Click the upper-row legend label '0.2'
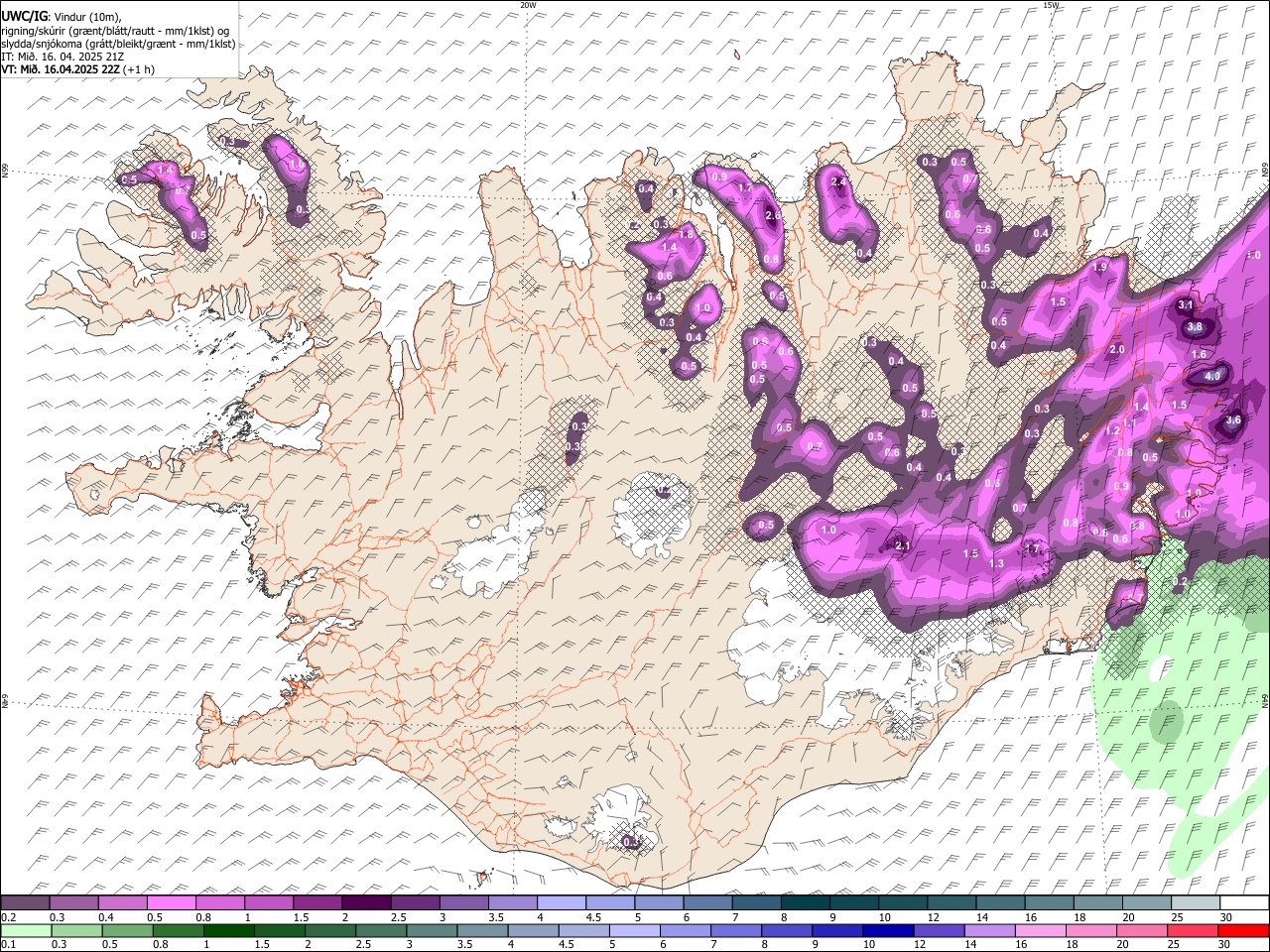 click(x=7, y=917)
